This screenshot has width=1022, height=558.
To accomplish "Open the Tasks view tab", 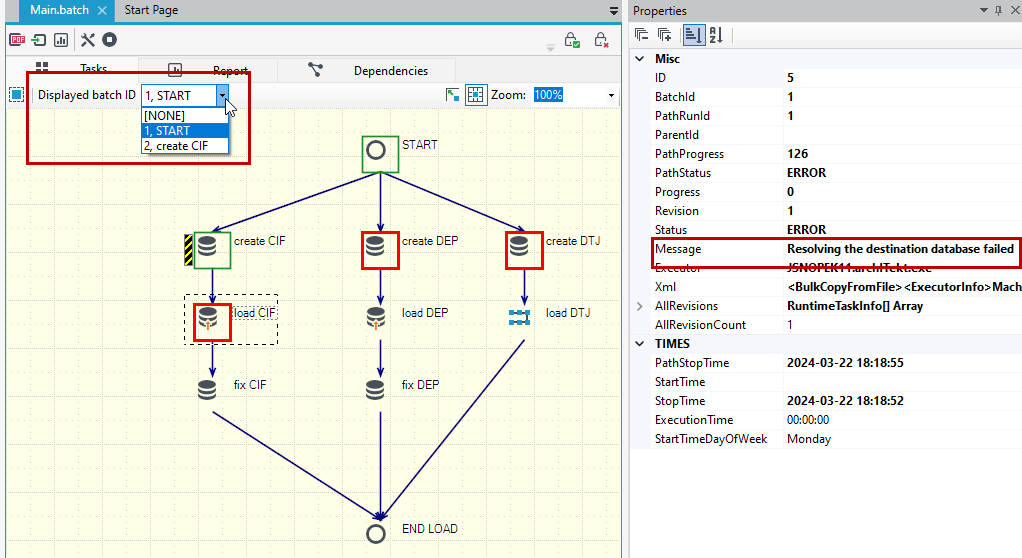I will click(72, 68).
